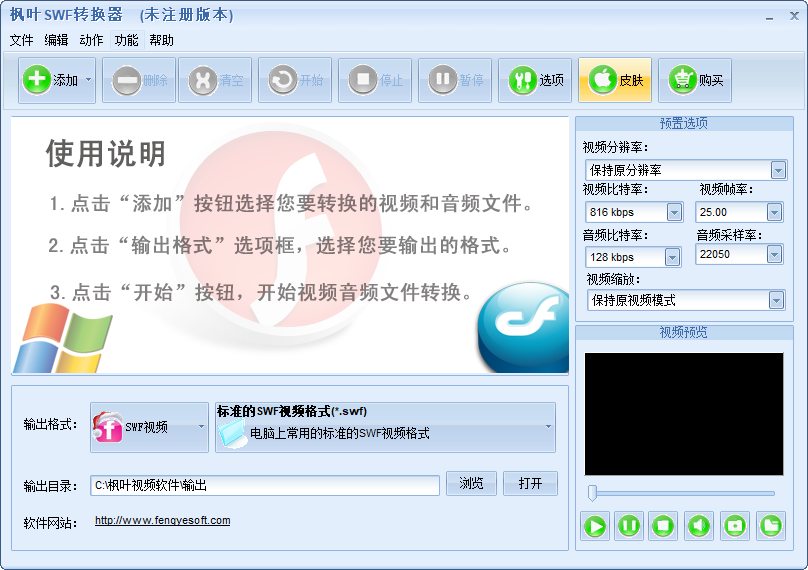Click the Stop (停止) toolbar button
The image size is (808, 570).
coord(375,80)
